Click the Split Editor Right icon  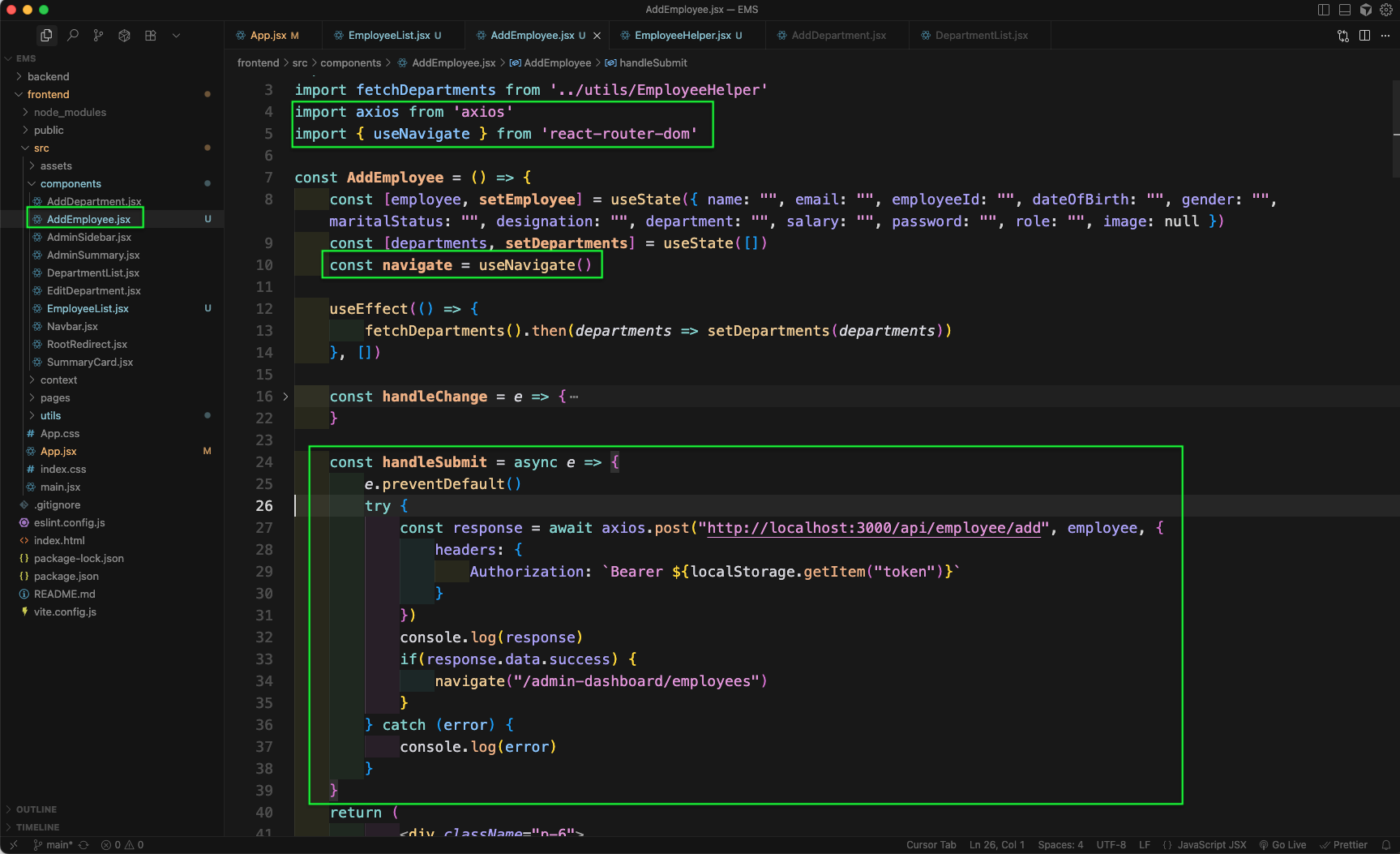(1364, 36)
